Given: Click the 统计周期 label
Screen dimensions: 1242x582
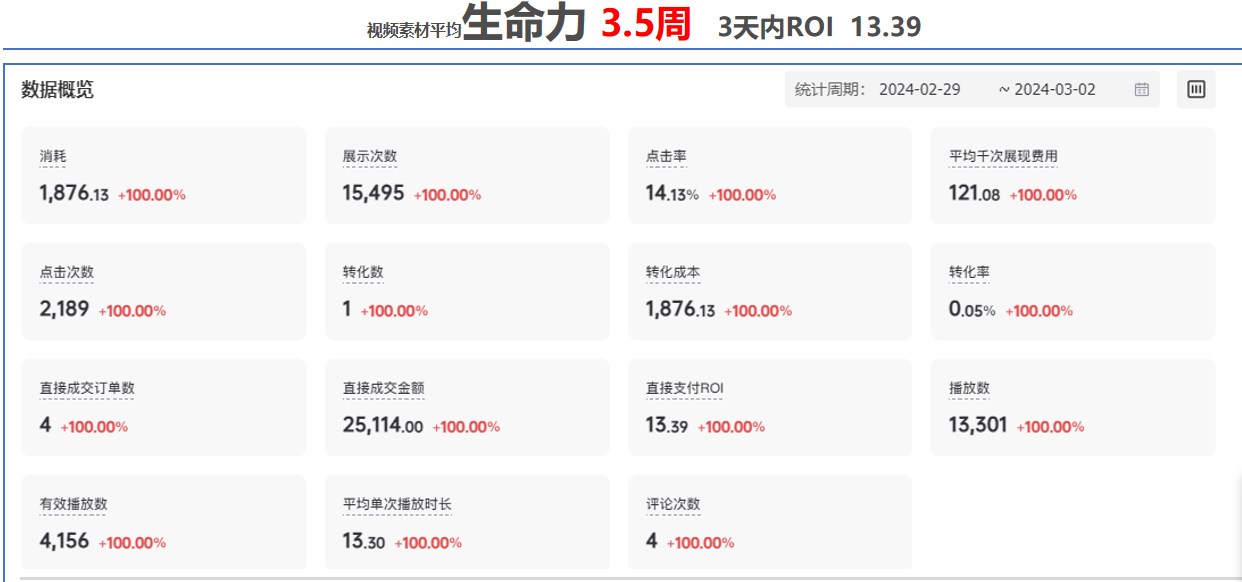Looking at the screenshot, I should [829, 89].
